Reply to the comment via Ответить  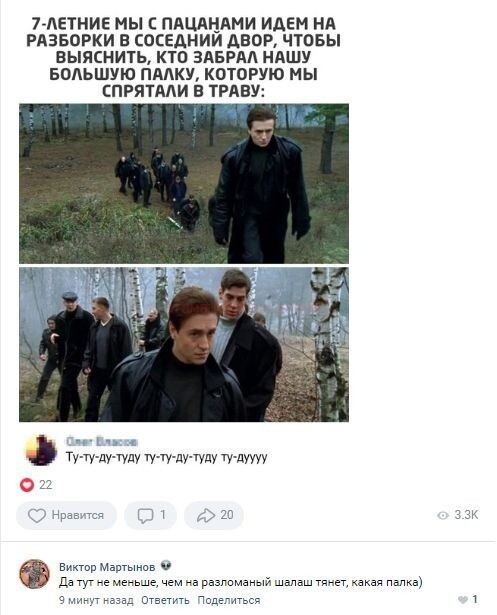[165, 600]
